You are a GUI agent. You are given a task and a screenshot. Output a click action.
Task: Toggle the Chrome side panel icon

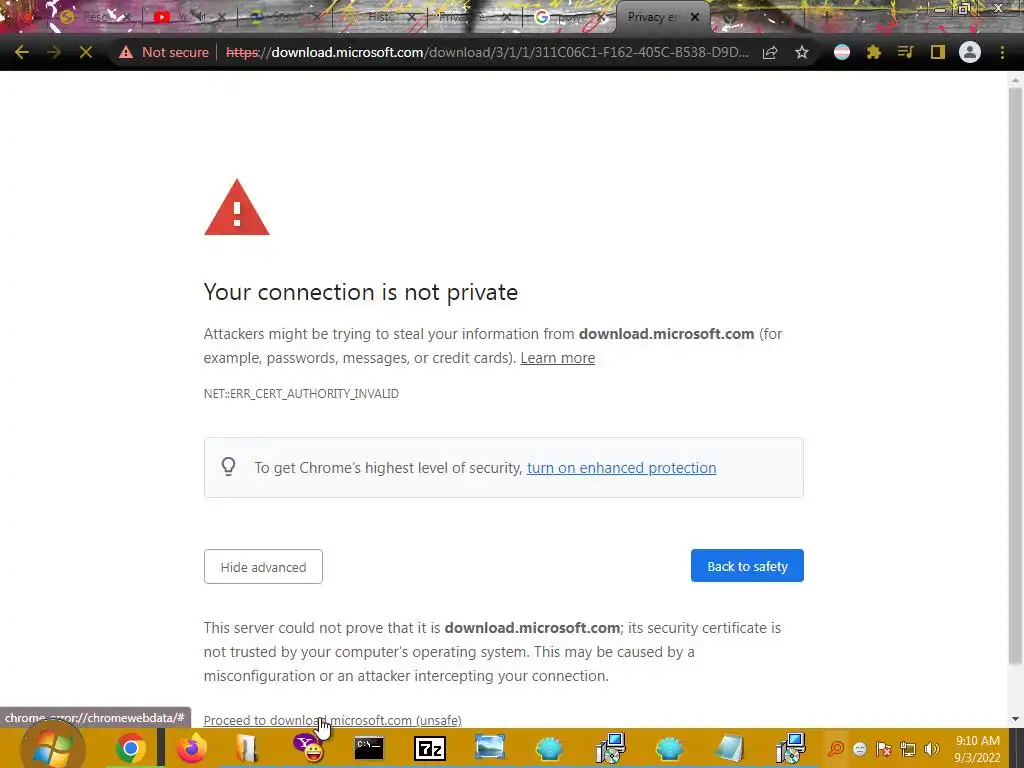[938, 52]
